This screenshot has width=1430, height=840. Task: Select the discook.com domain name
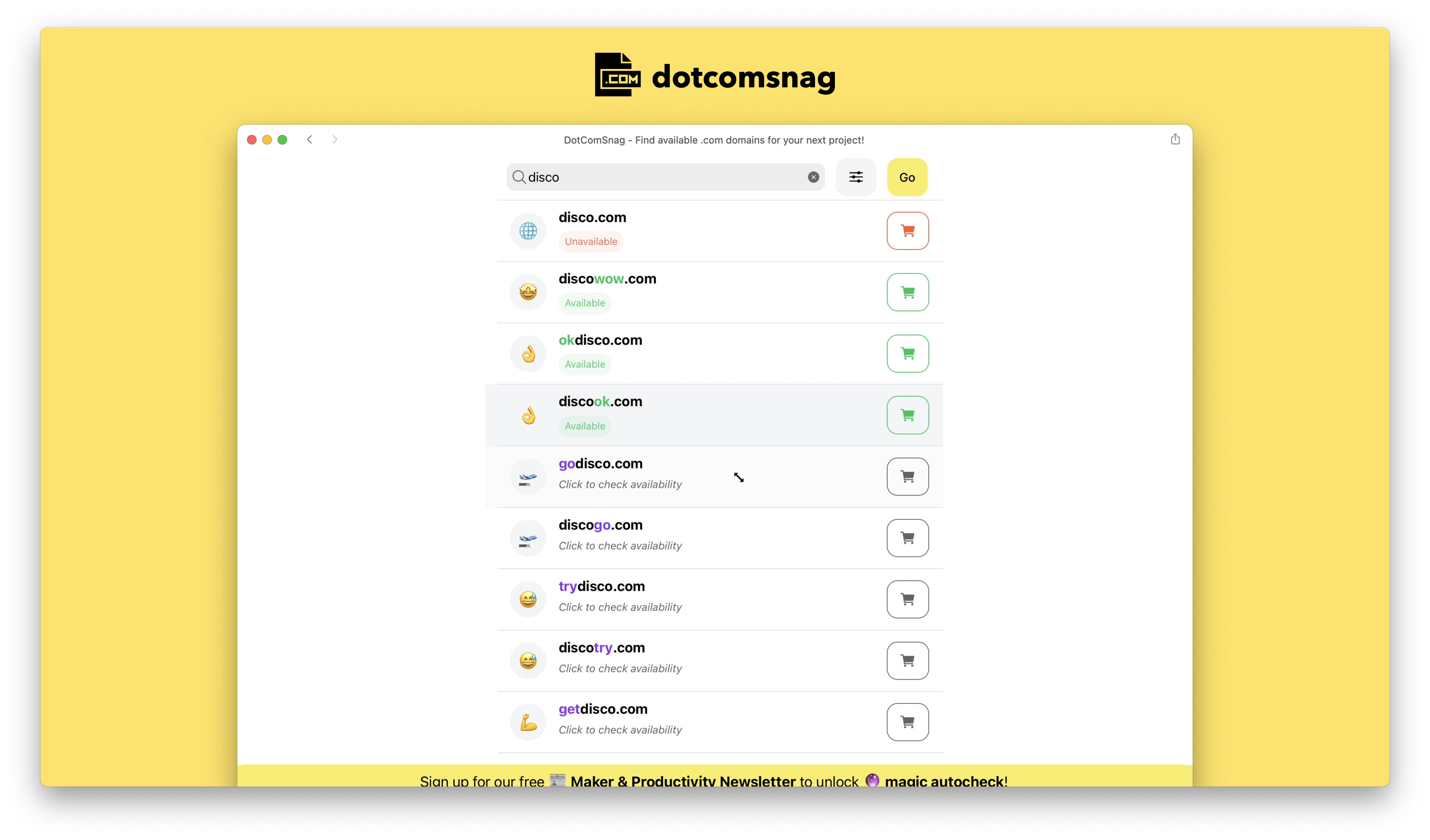600,401
